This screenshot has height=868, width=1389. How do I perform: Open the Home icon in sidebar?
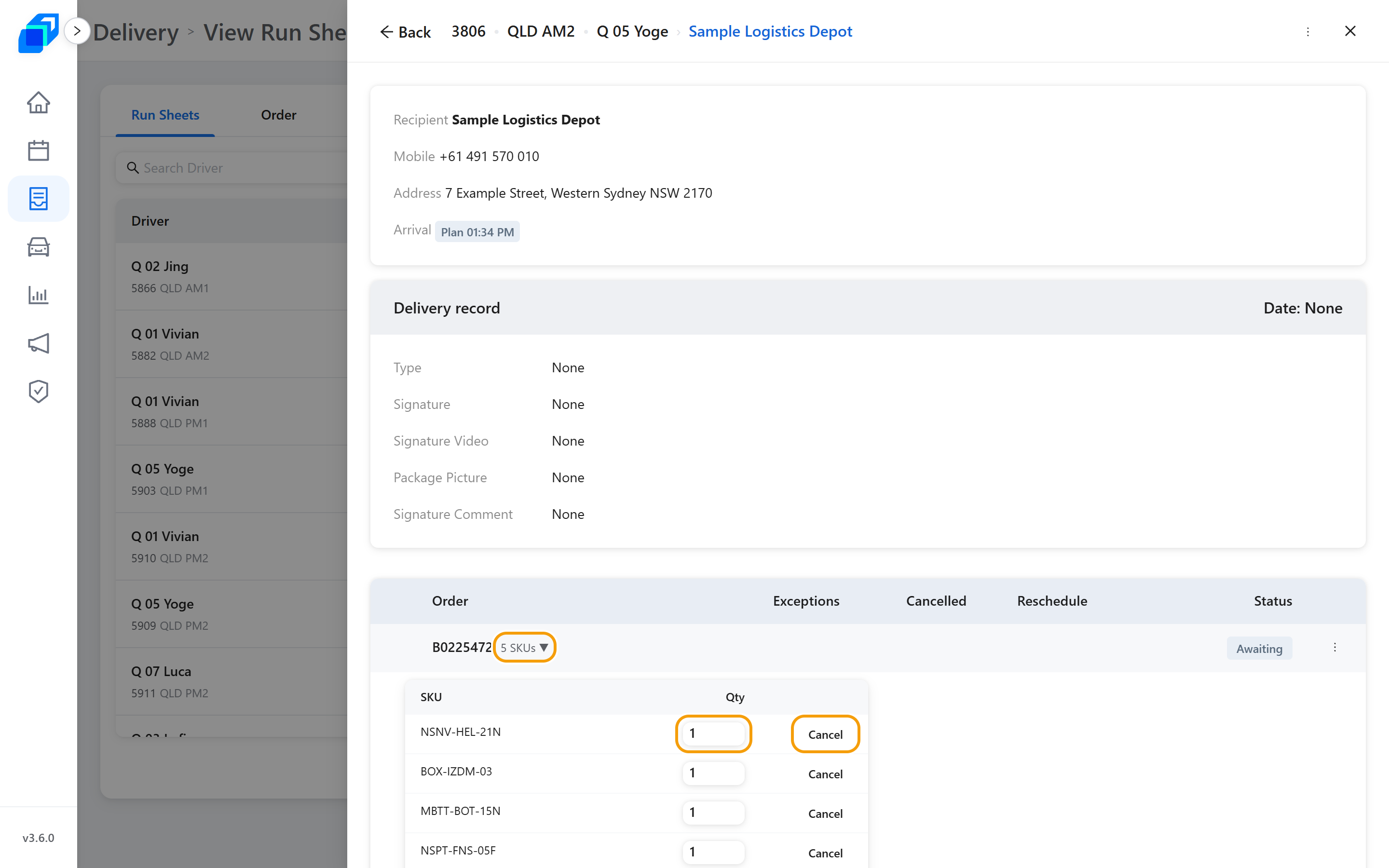click(x=39, y=103)
